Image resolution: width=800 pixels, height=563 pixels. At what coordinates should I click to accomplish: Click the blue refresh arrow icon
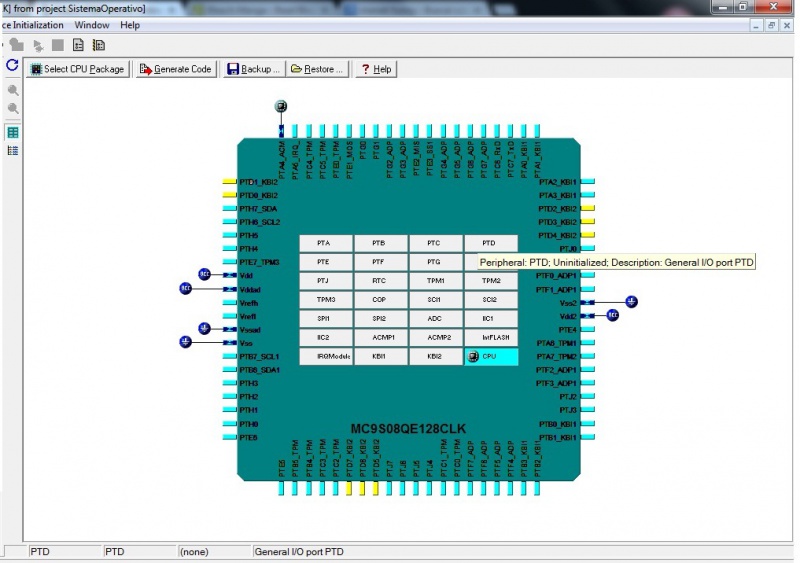[x=12, y=65]
